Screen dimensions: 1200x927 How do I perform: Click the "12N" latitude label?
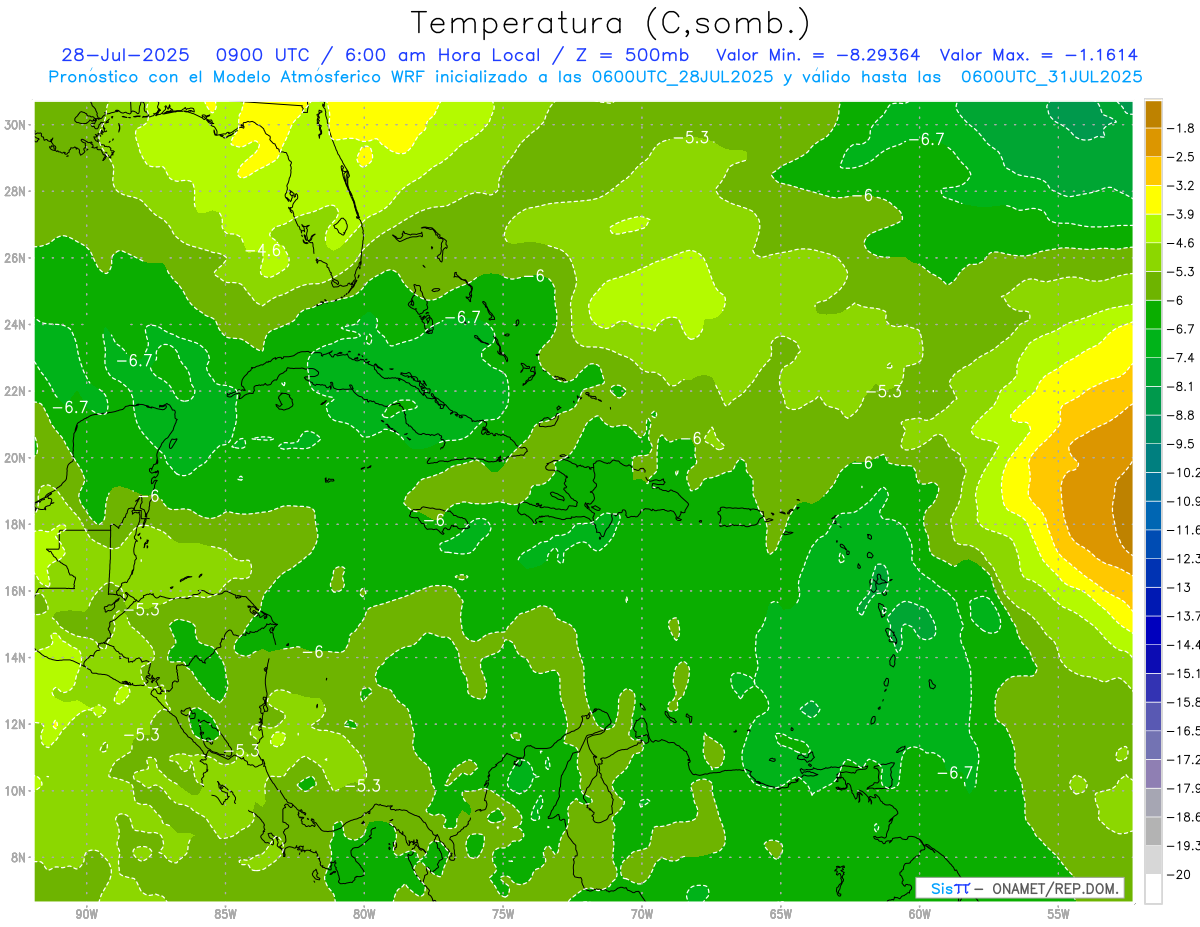point(16,724)
